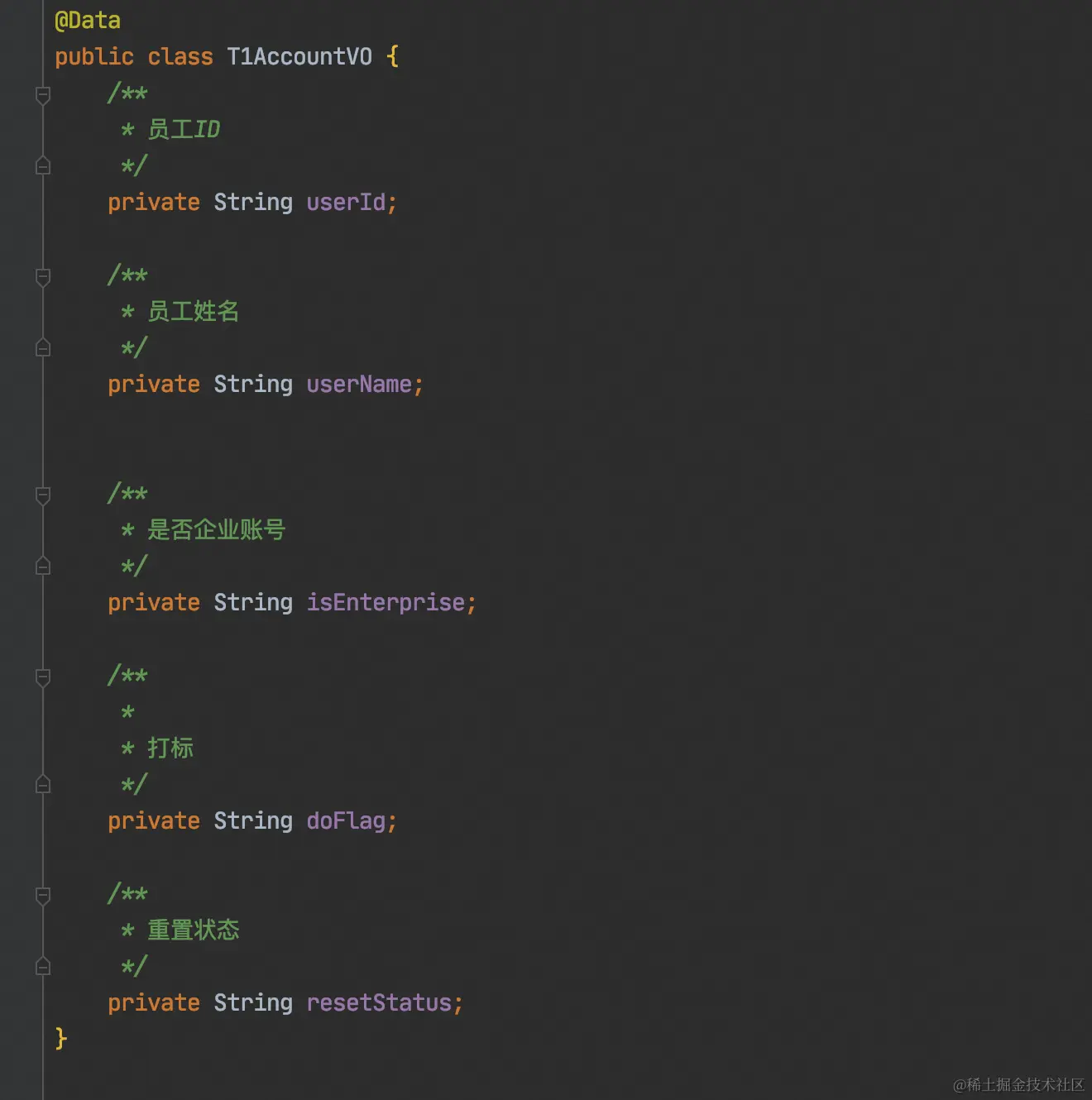Click the userId field name

tap(346, 202)
